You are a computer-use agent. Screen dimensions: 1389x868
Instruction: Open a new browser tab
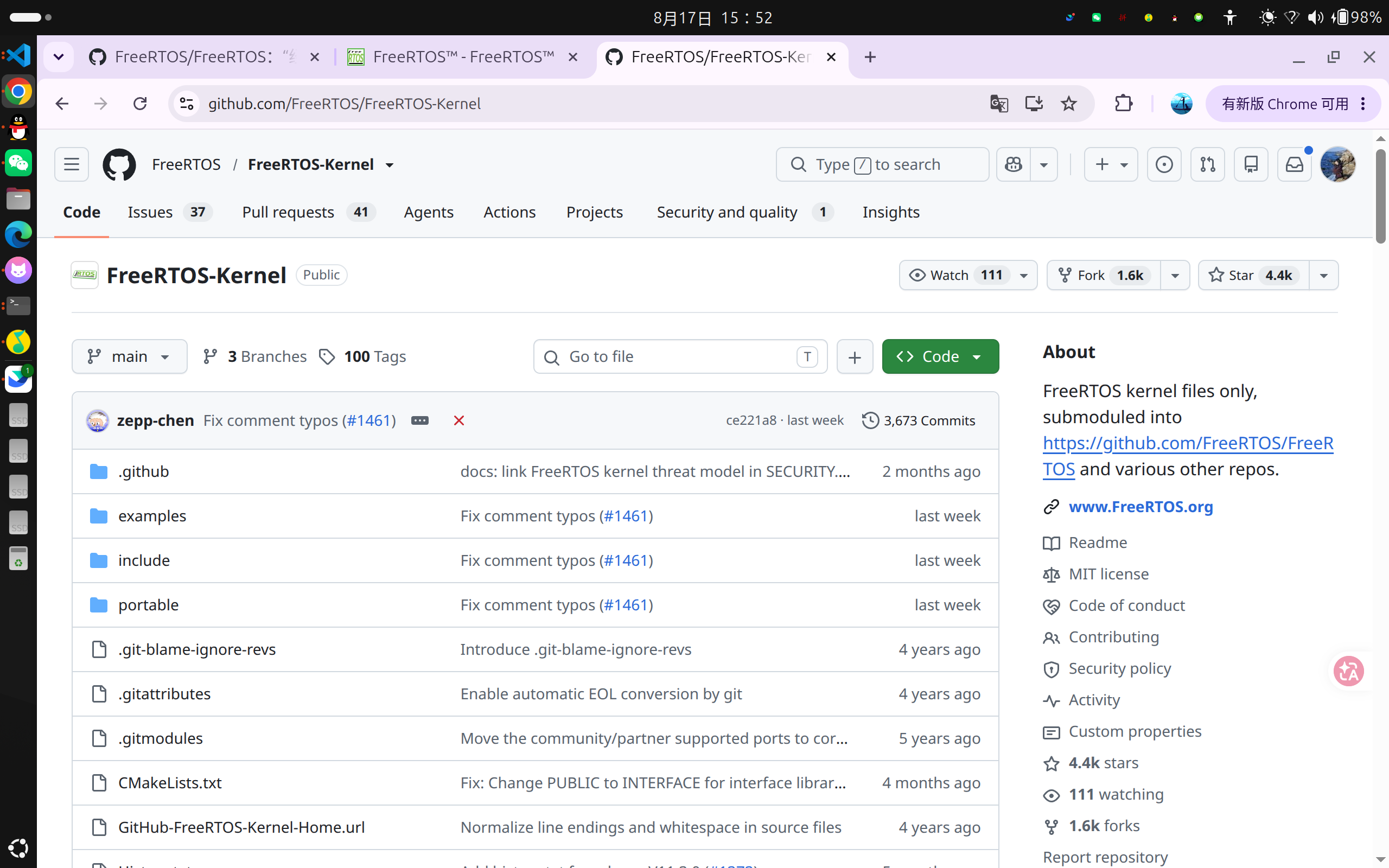870,57
